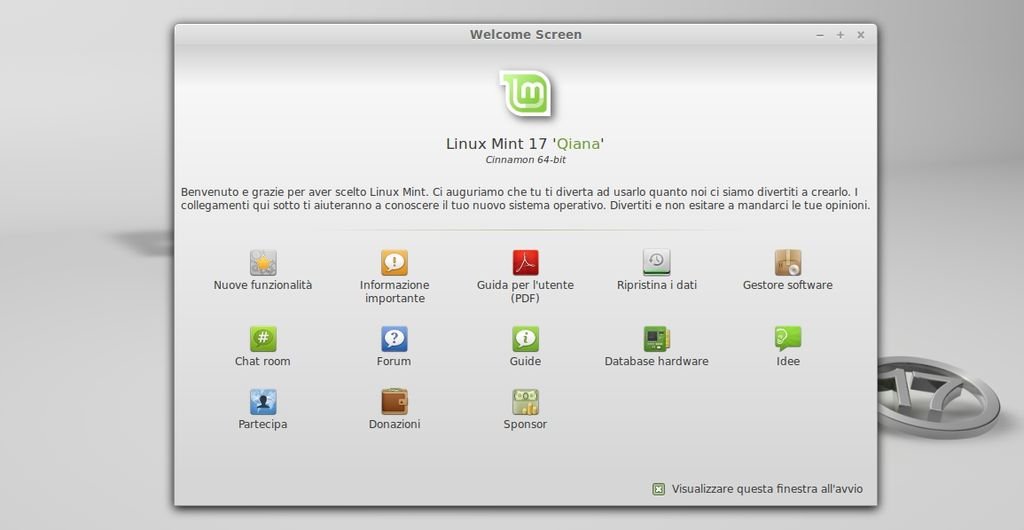Image resolution: width=1024 pixels, height=530 pixels.
Task: Click the 'Donazioni' text label
Action: pos(394,424)
